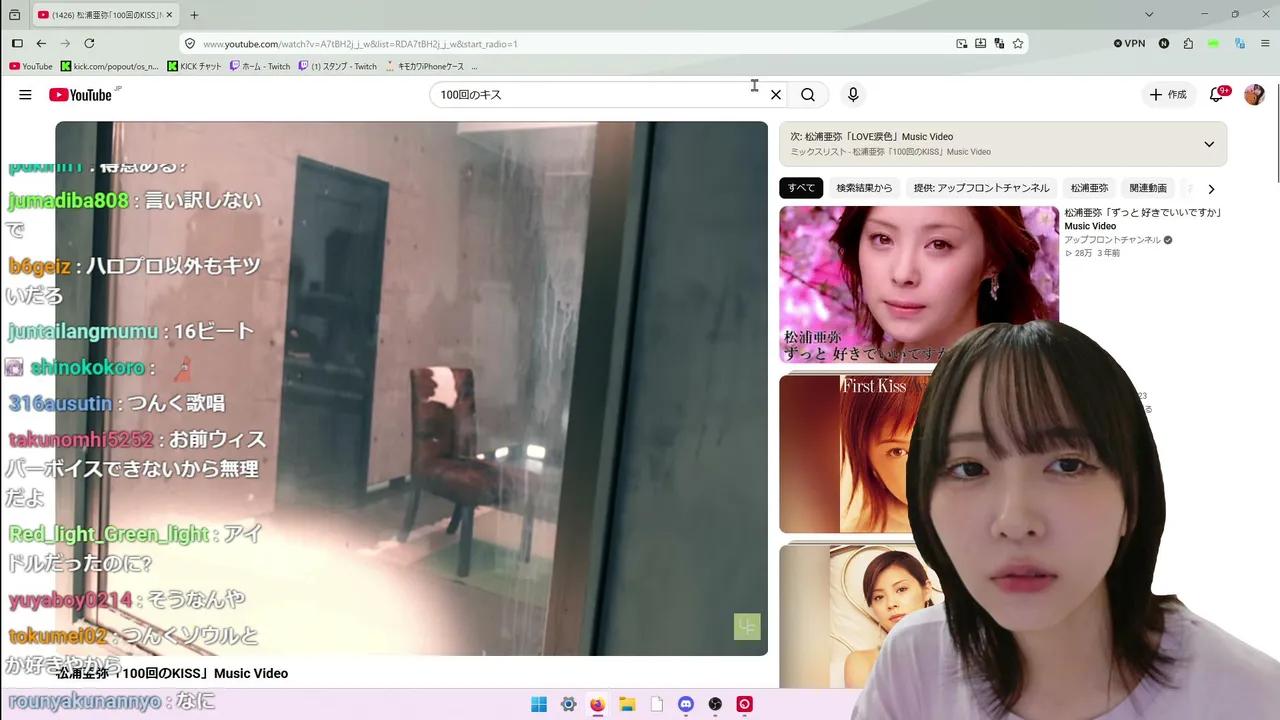Viewport: 1280px width, 720px height.
Task: Go to YouTube home via the logo
Action: tap(80, 95)
